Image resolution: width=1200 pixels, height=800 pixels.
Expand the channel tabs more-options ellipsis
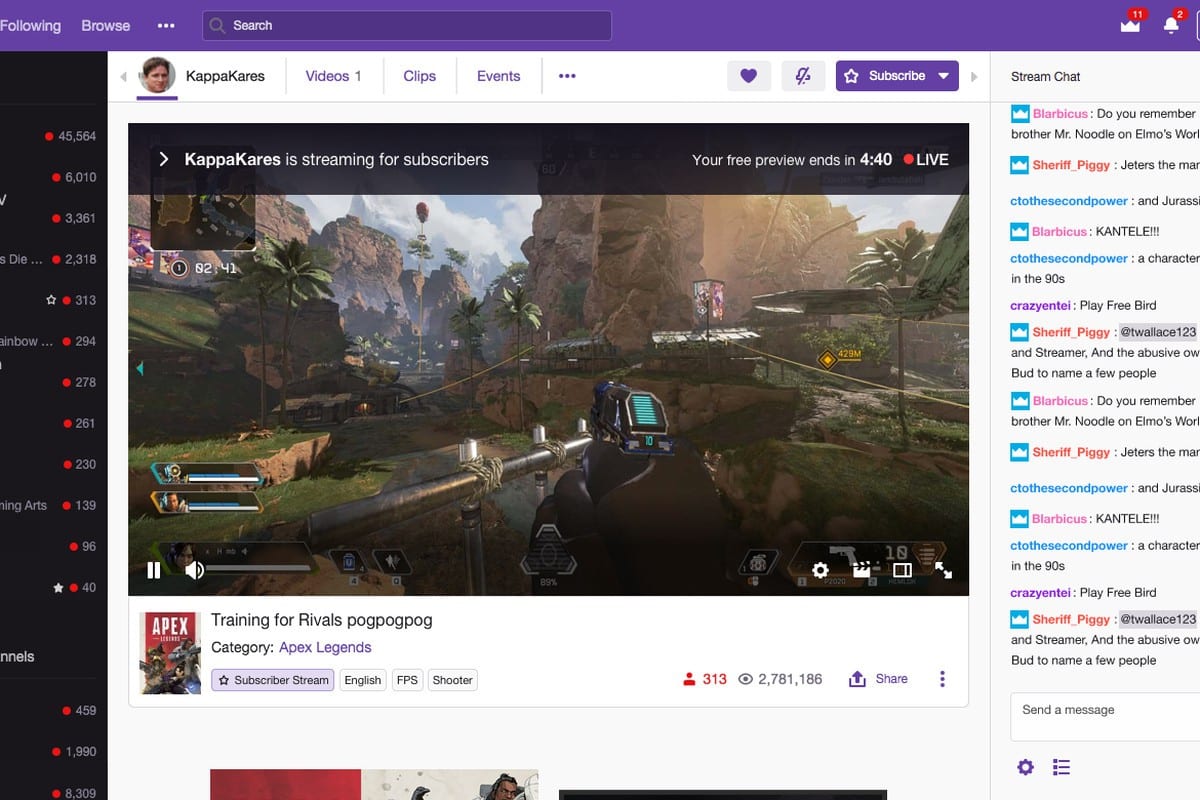[567, 76]
